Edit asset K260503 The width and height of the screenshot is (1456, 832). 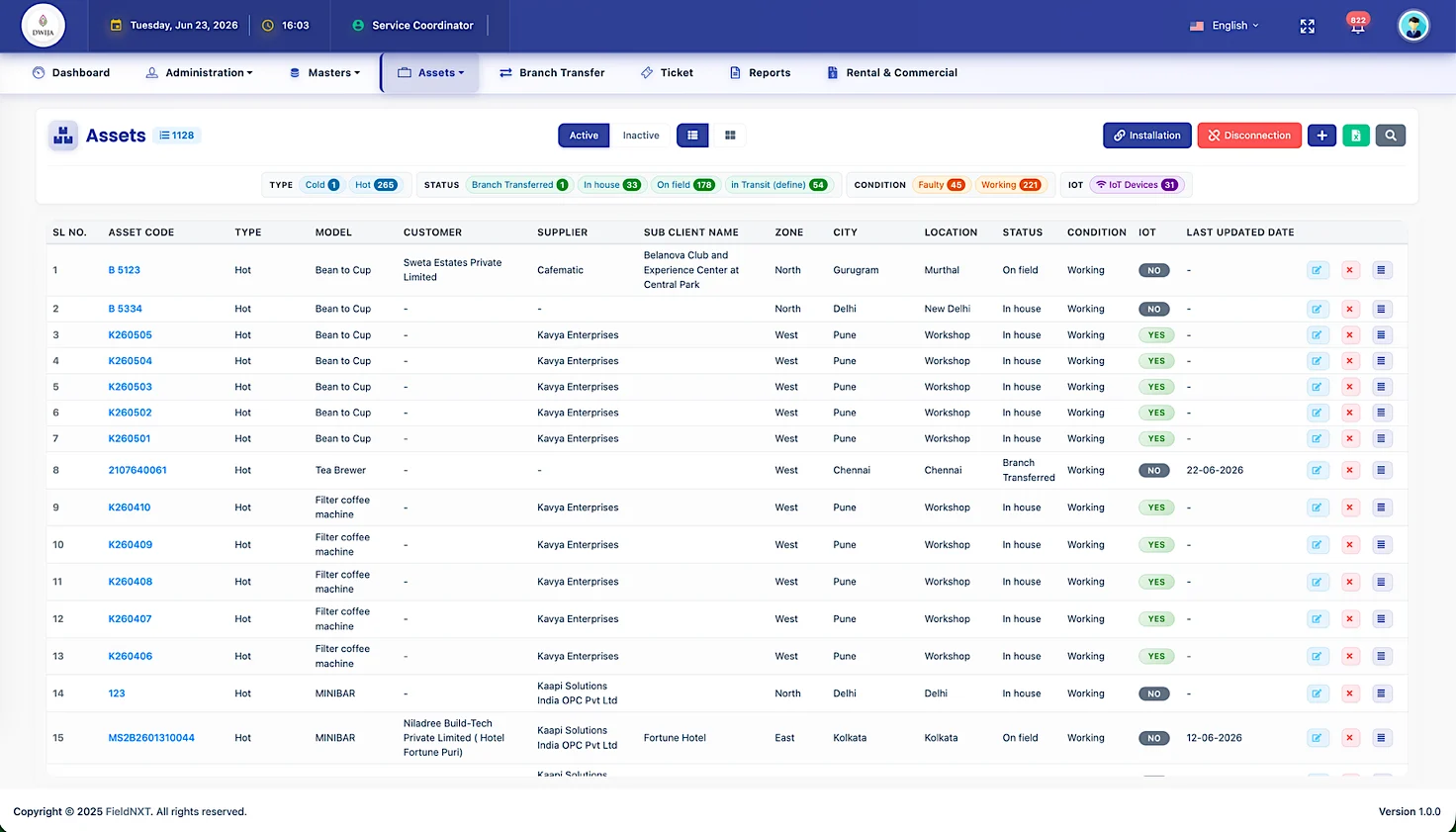(x=1318, y=387)
